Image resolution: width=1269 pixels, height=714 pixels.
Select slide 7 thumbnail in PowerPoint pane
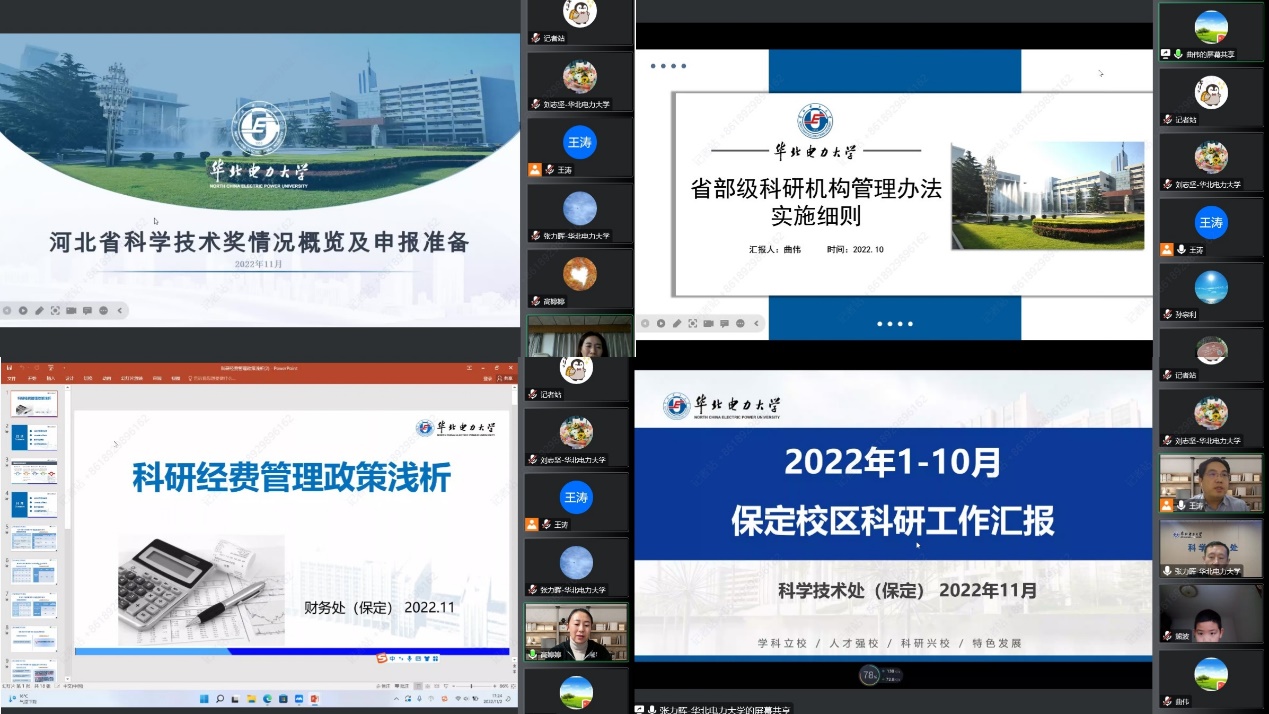coord(34,605)
